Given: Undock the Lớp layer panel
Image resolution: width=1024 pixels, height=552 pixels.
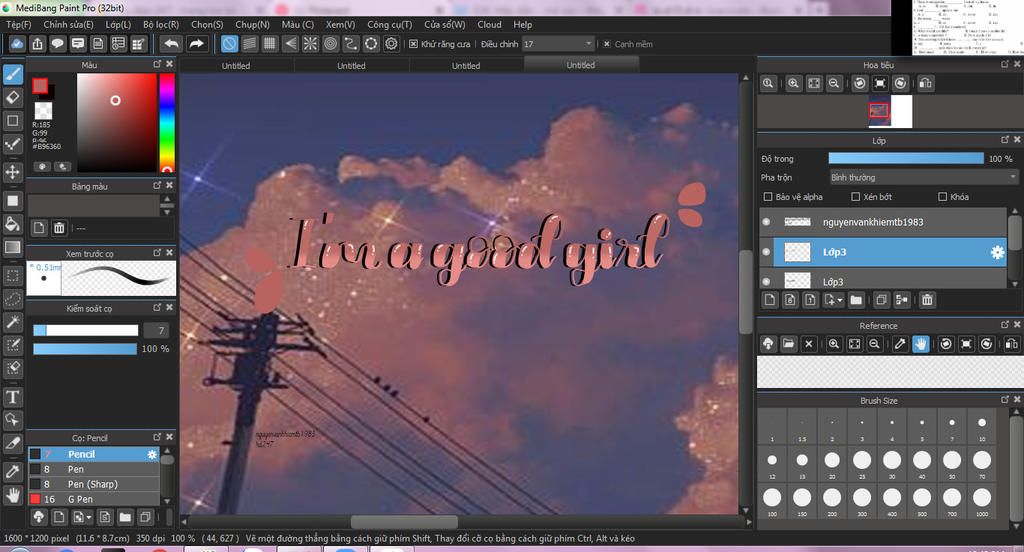Looking at the screenshot, I should click(1004, 140).
